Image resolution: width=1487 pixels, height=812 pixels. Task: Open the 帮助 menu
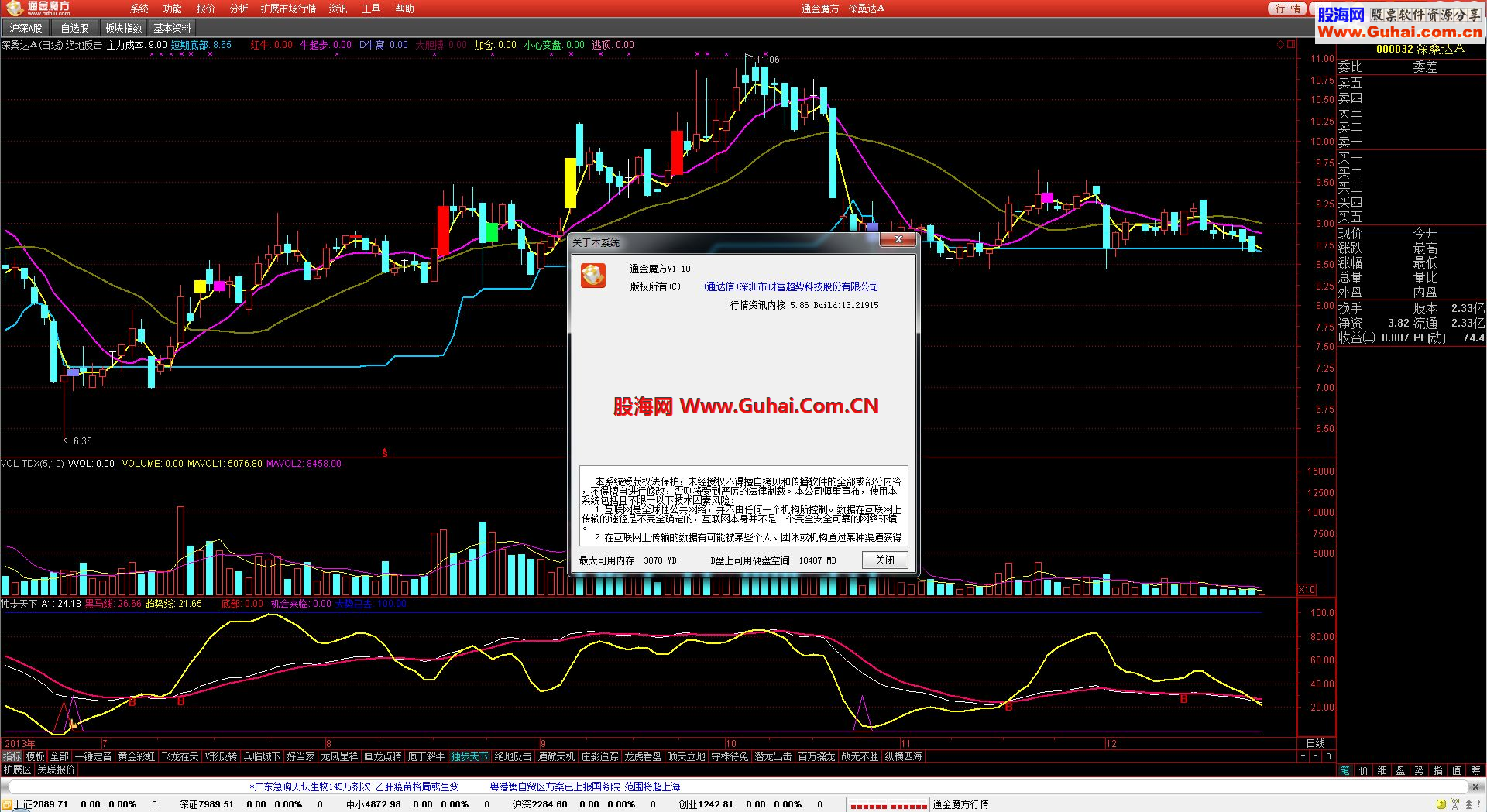404,9
